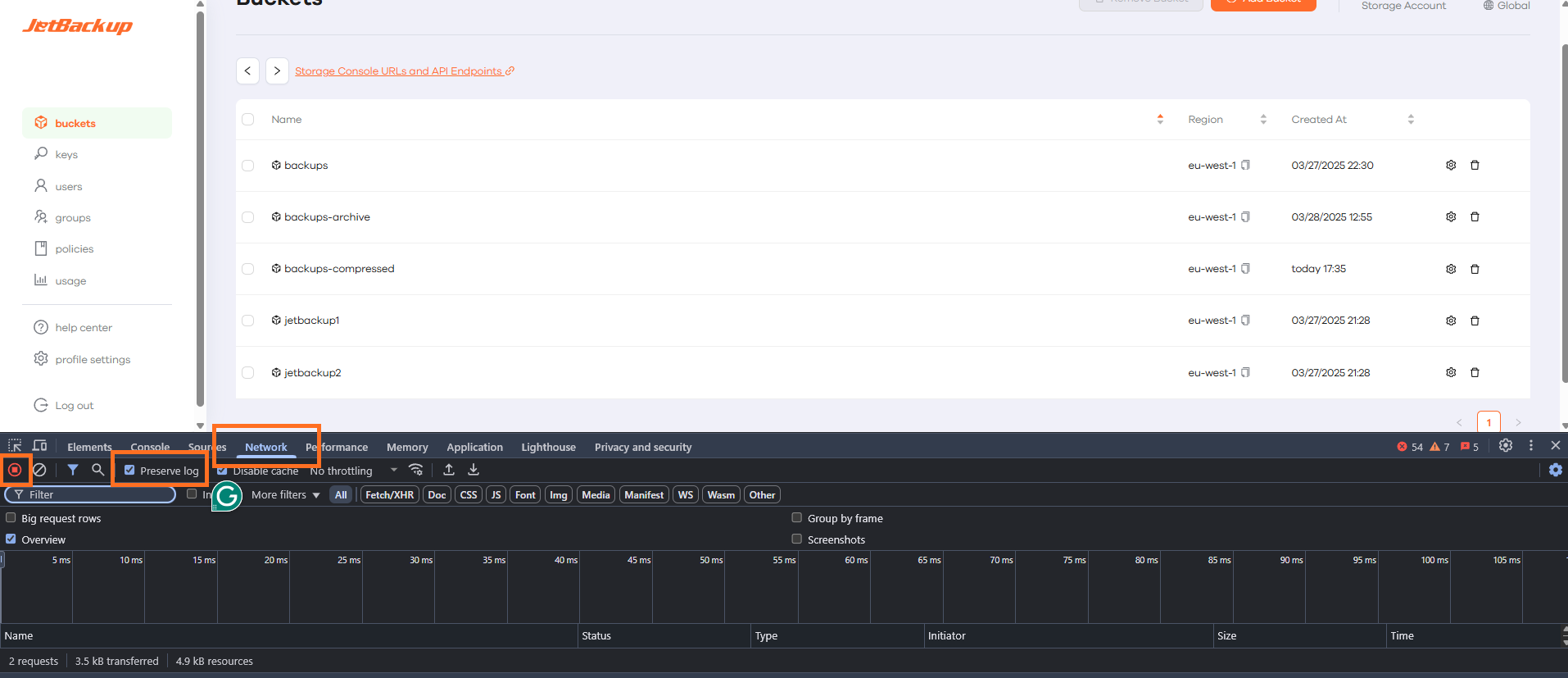
Task: Open settings gear for jetbackup1 bucket
Action: [1451, 321]
